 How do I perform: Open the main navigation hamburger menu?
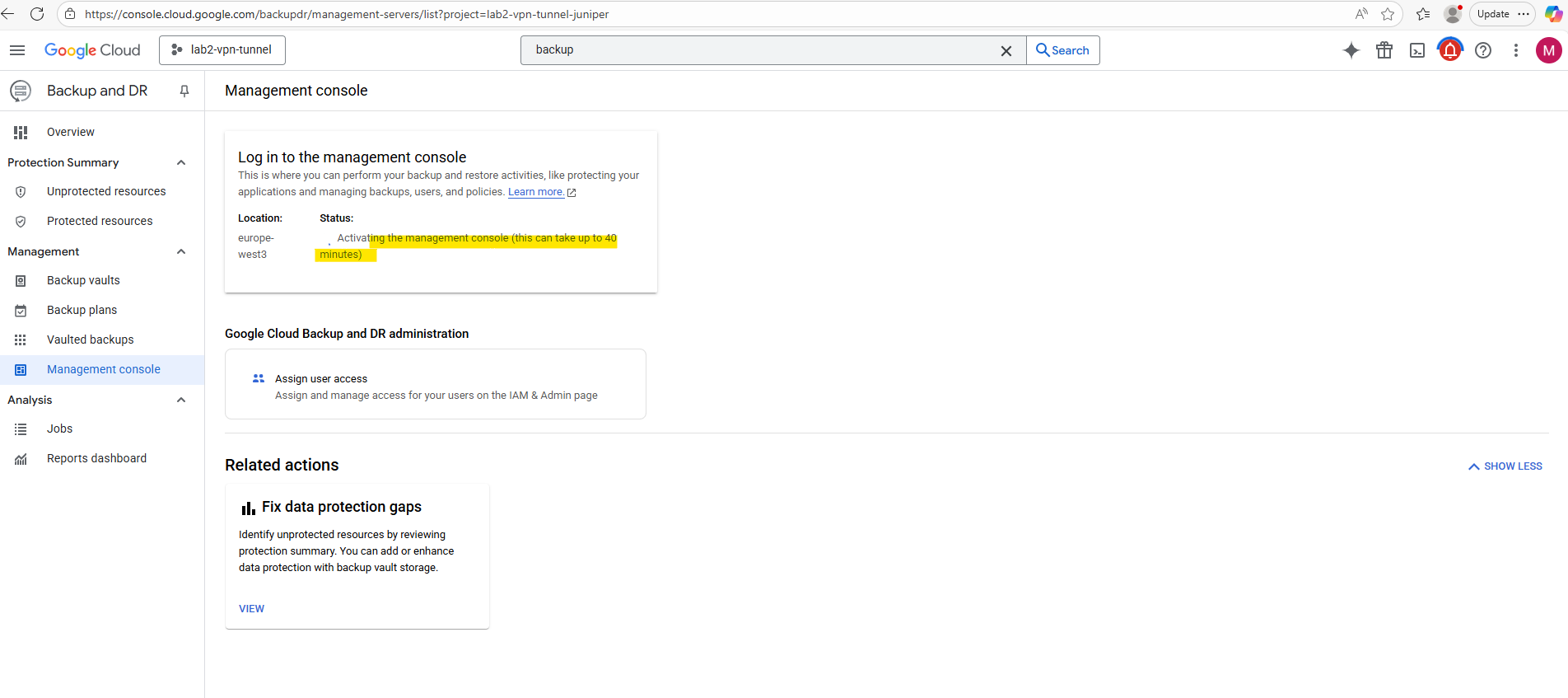tap(17, 50)
